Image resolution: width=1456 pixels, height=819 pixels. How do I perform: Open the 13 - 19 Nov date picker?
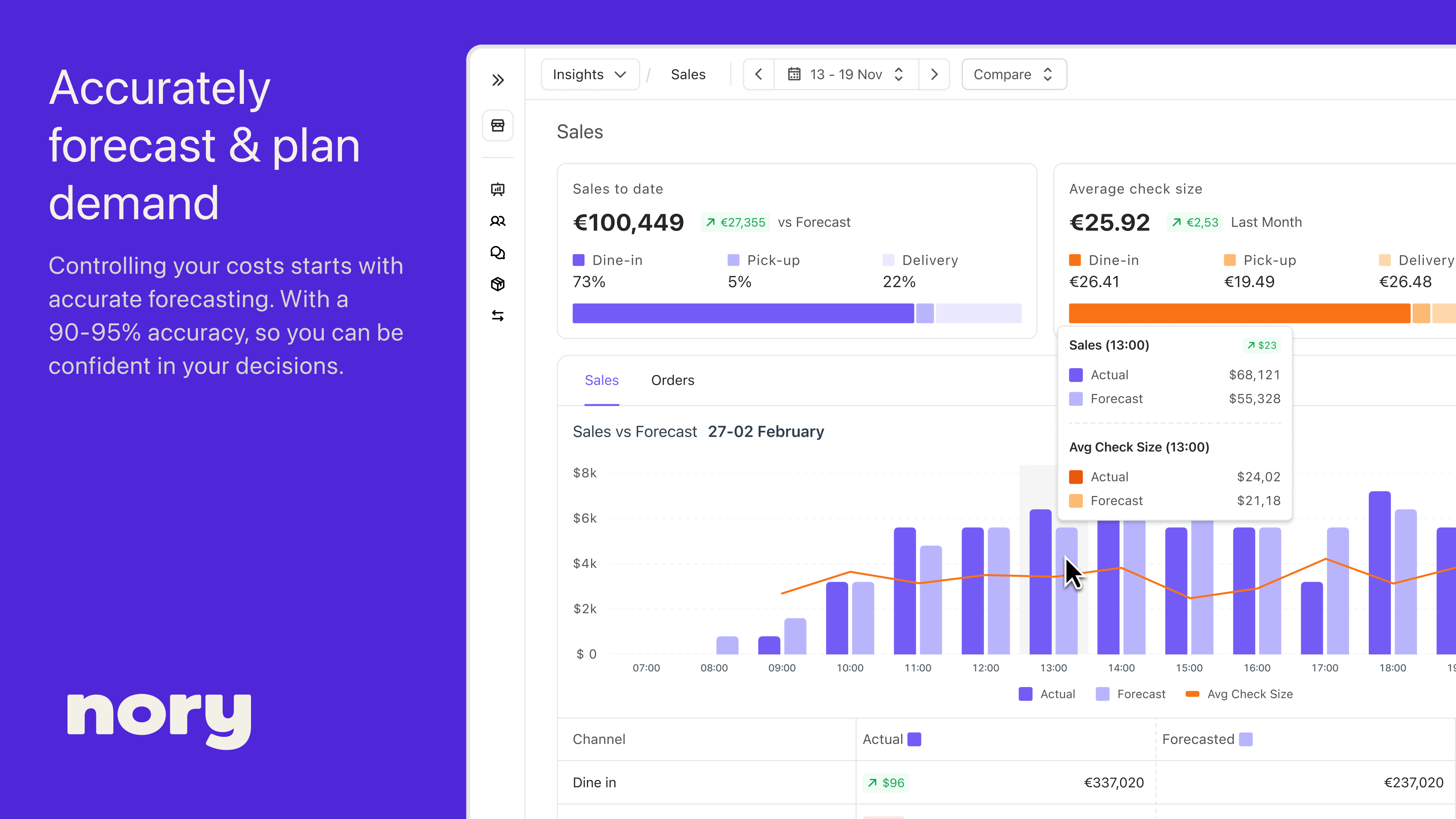[846, 74]
